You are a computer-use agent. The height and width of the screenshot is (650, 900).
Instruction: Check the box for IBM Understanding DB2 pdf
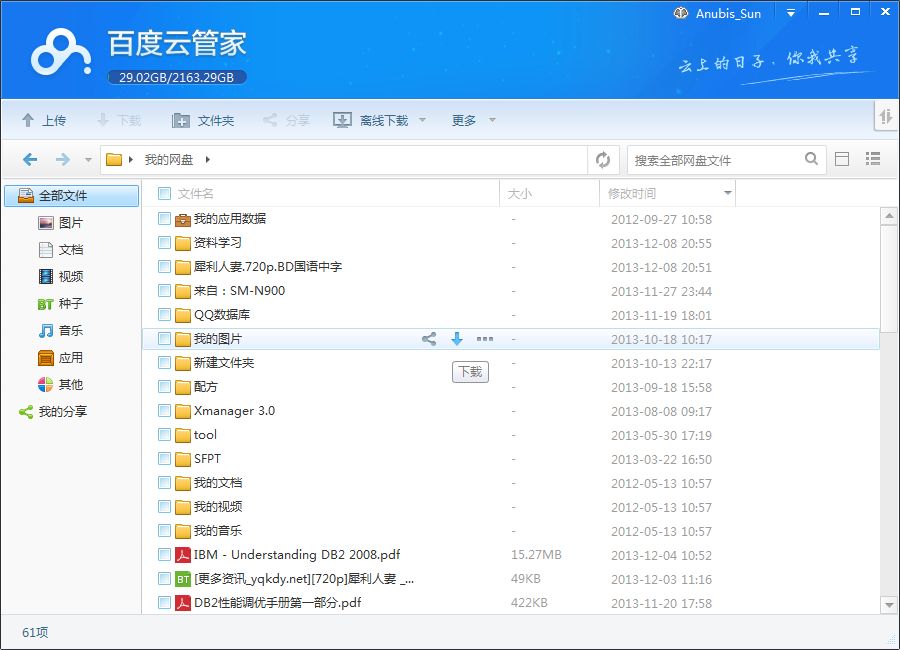point(164,555)
